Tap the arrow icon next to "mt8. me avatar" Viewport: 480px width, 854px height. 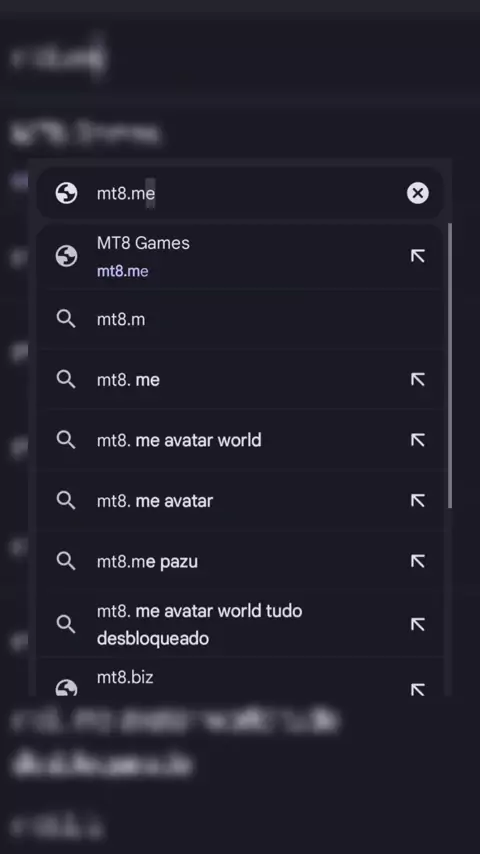click(417, 500)
